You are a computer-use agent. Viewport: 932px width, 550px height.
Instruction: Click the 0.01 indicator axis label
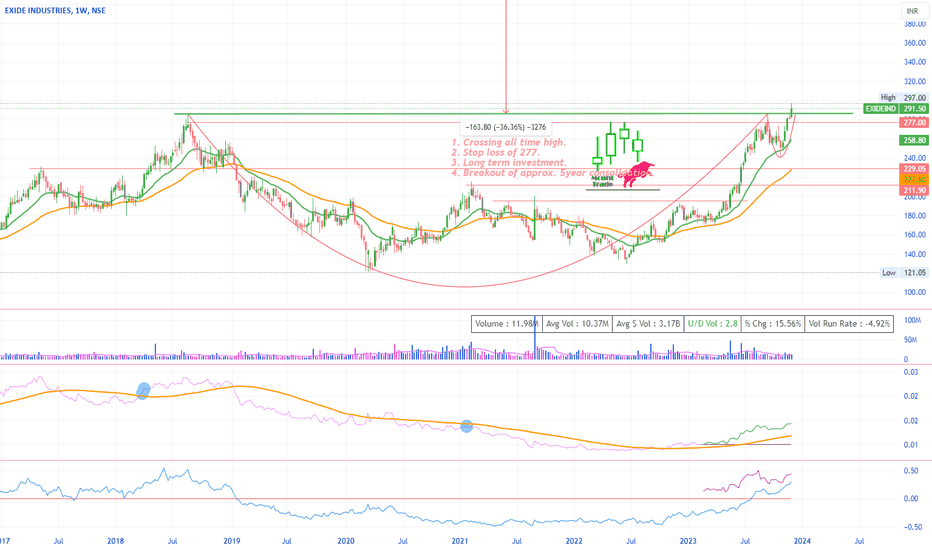click(x=911, y=445)
